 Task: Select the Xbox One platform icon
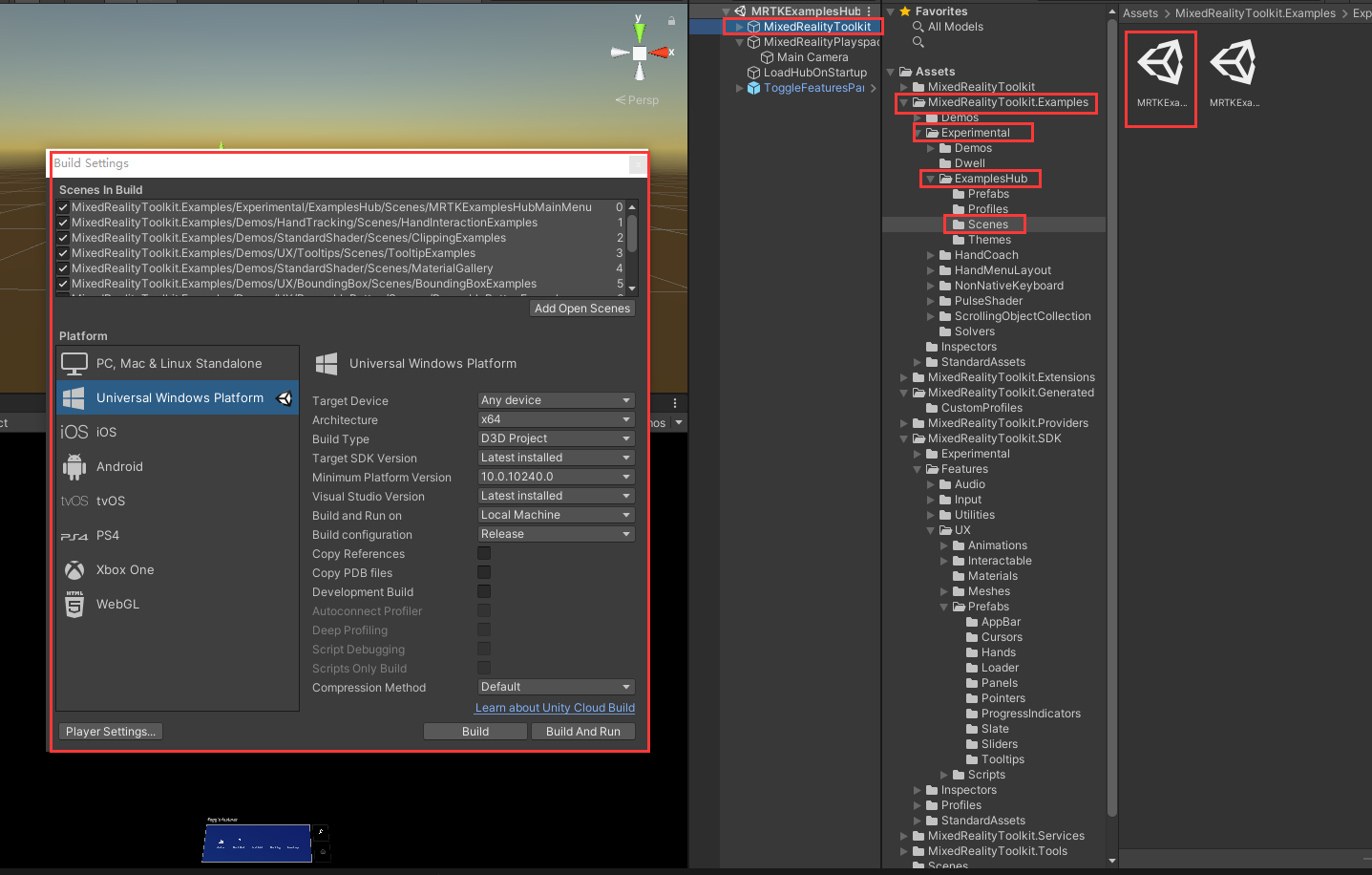[74, 569]
